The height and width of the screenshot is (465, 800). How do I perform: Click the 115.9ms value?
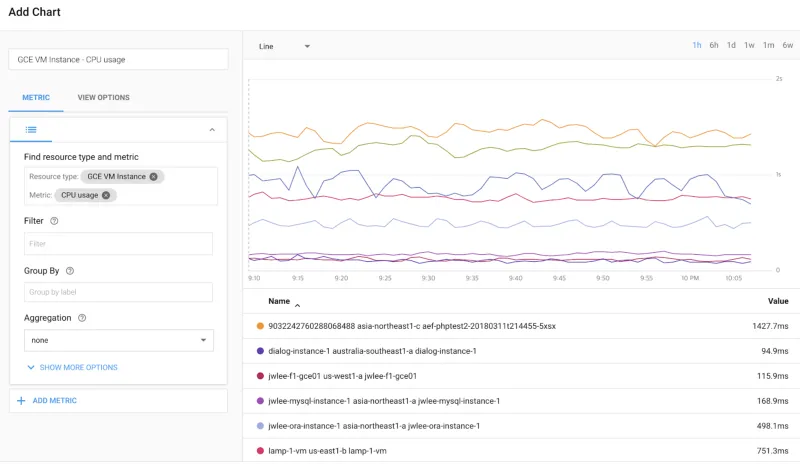(773, 376)
